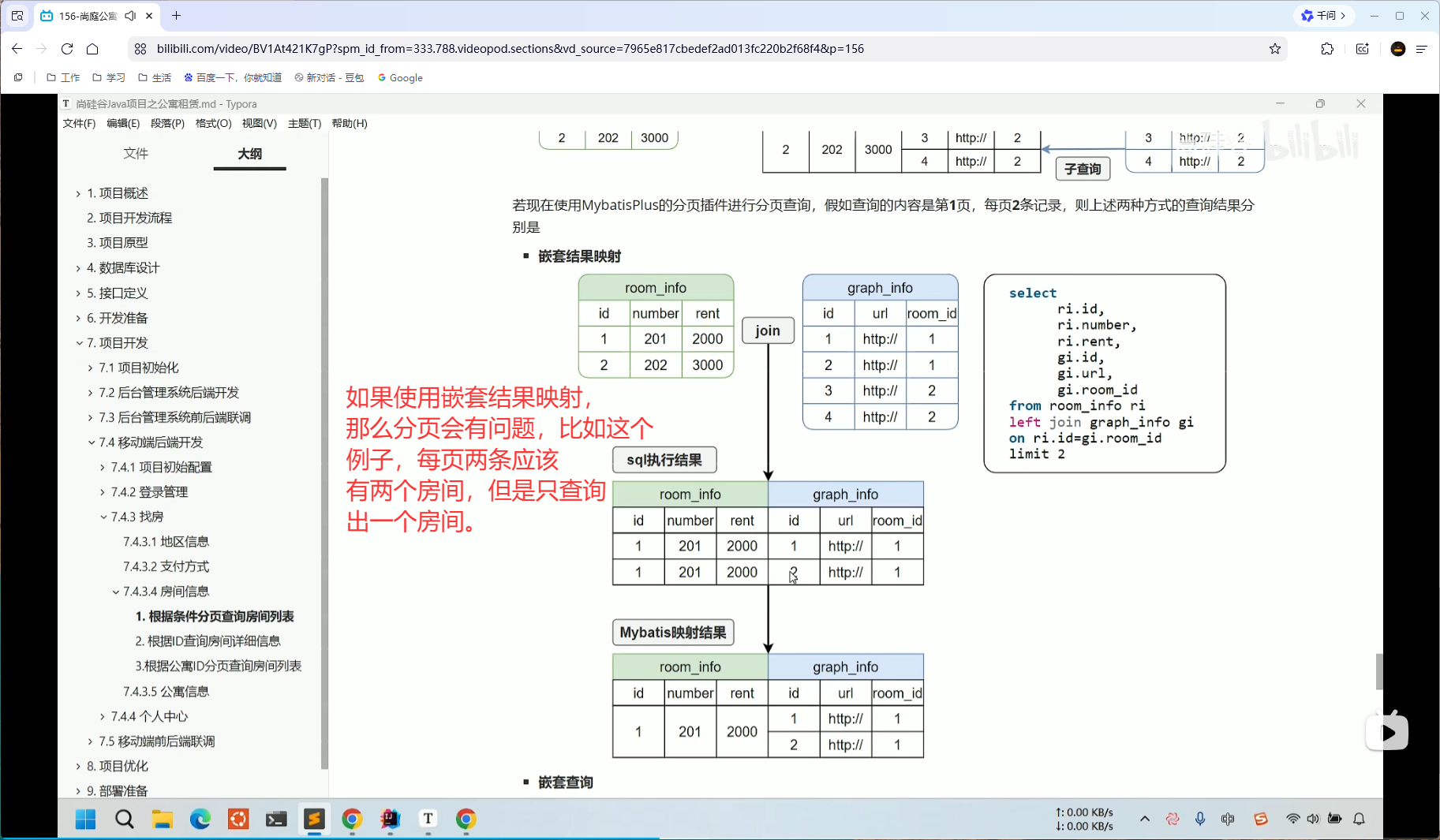Open the notification bell in tray
Screen dimensions: 1440x840
click(1359, 819)
